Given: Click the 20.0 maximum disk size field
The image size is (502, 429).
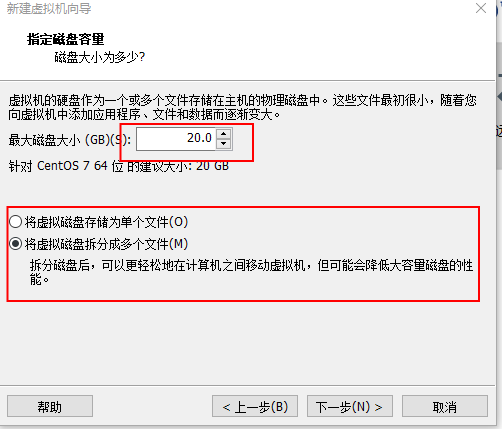Looking at the screenshot, I should coord(176,139).
